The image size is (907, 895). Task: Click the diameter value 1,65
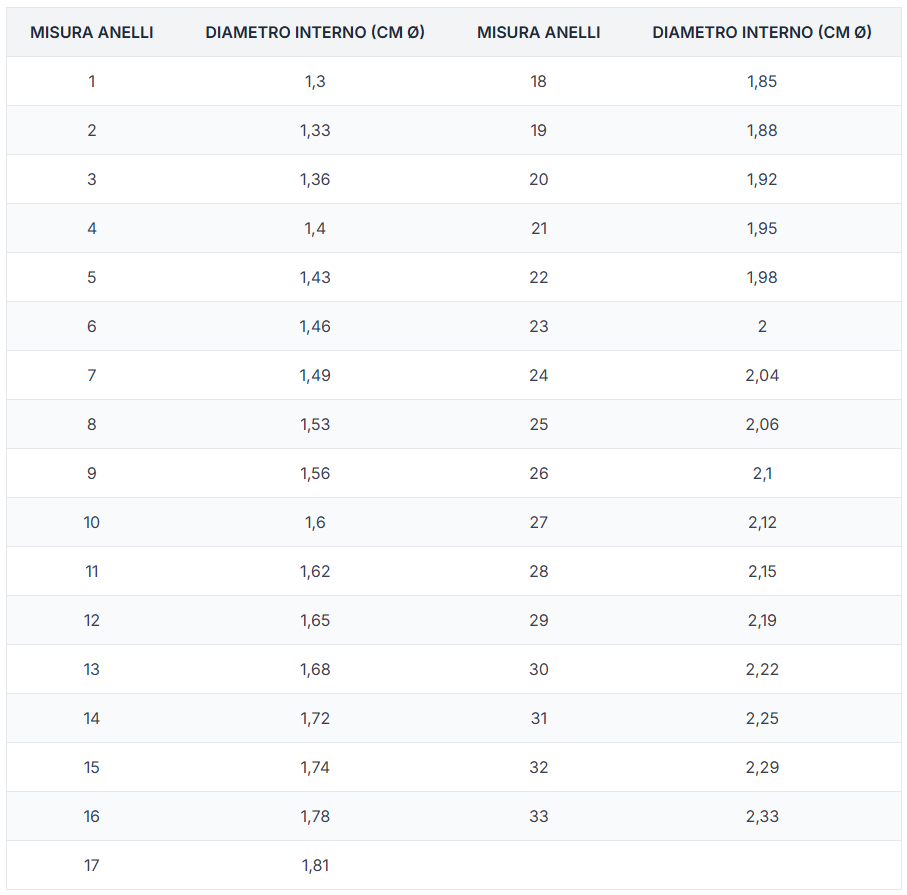pyautogui.click(x=315, y=620)
